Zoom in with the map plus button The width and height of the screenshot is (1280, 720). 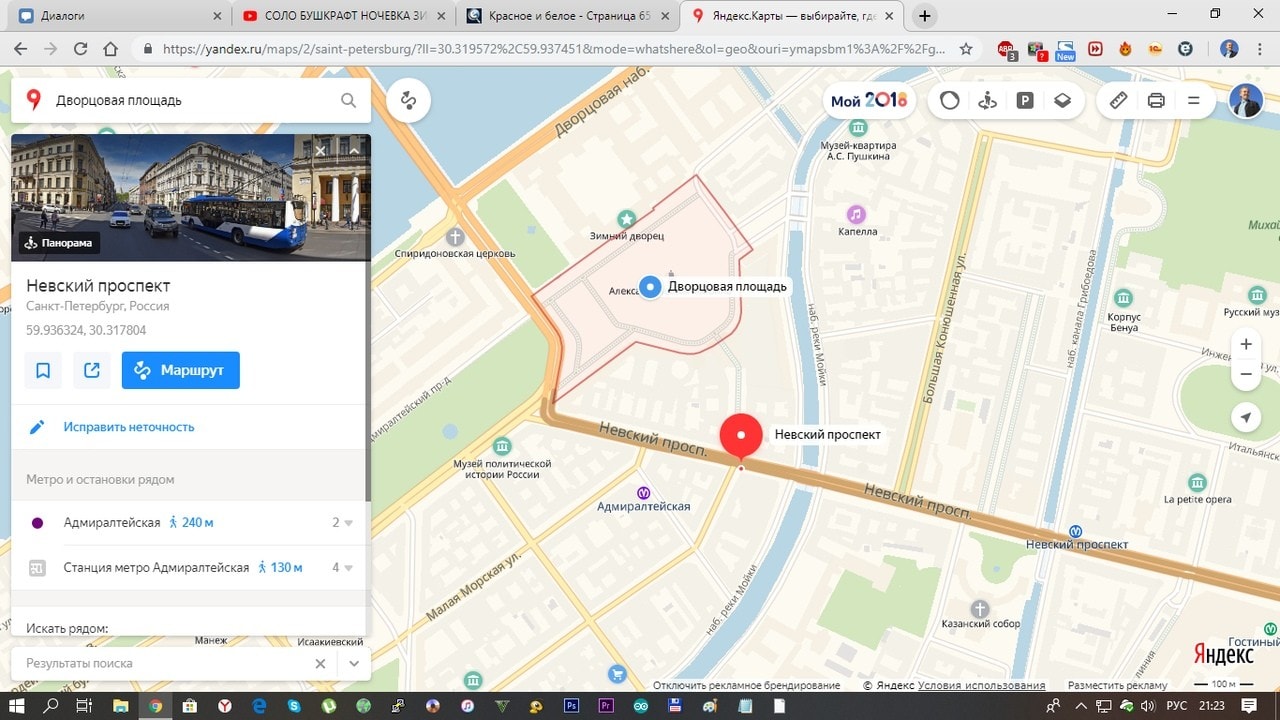click(1246, 344)
